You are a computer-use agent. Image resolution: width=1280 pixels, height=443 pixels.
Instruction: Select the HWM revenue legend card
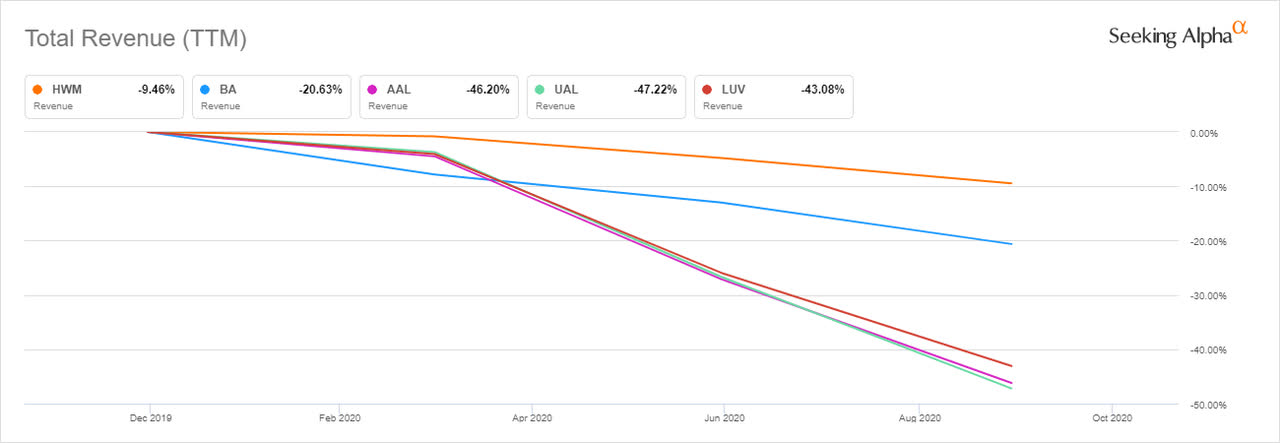(103, 97)
